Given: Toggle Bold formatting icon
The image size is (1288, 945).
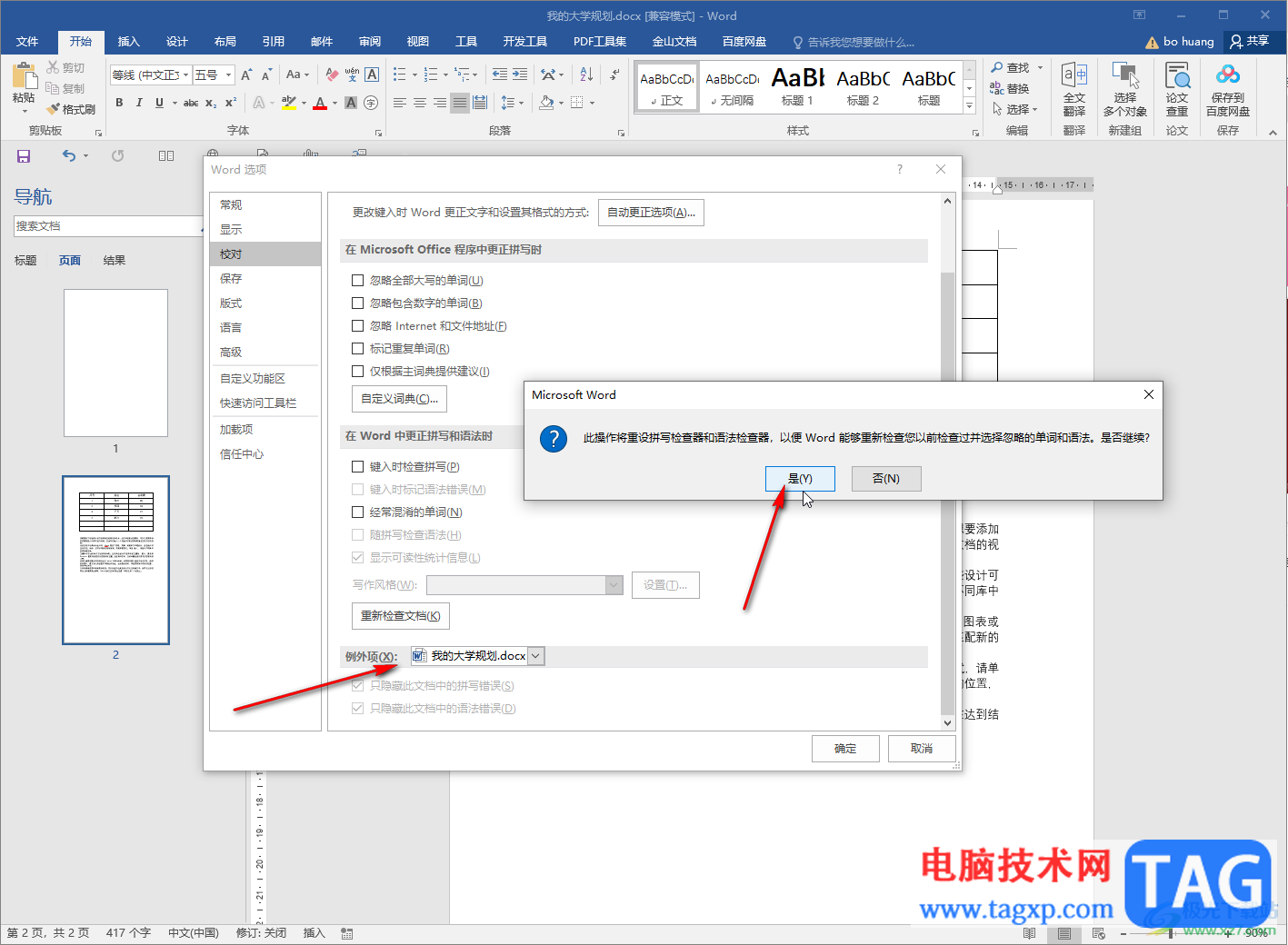Looking at the screenshot, I should (x=119, y=103).
